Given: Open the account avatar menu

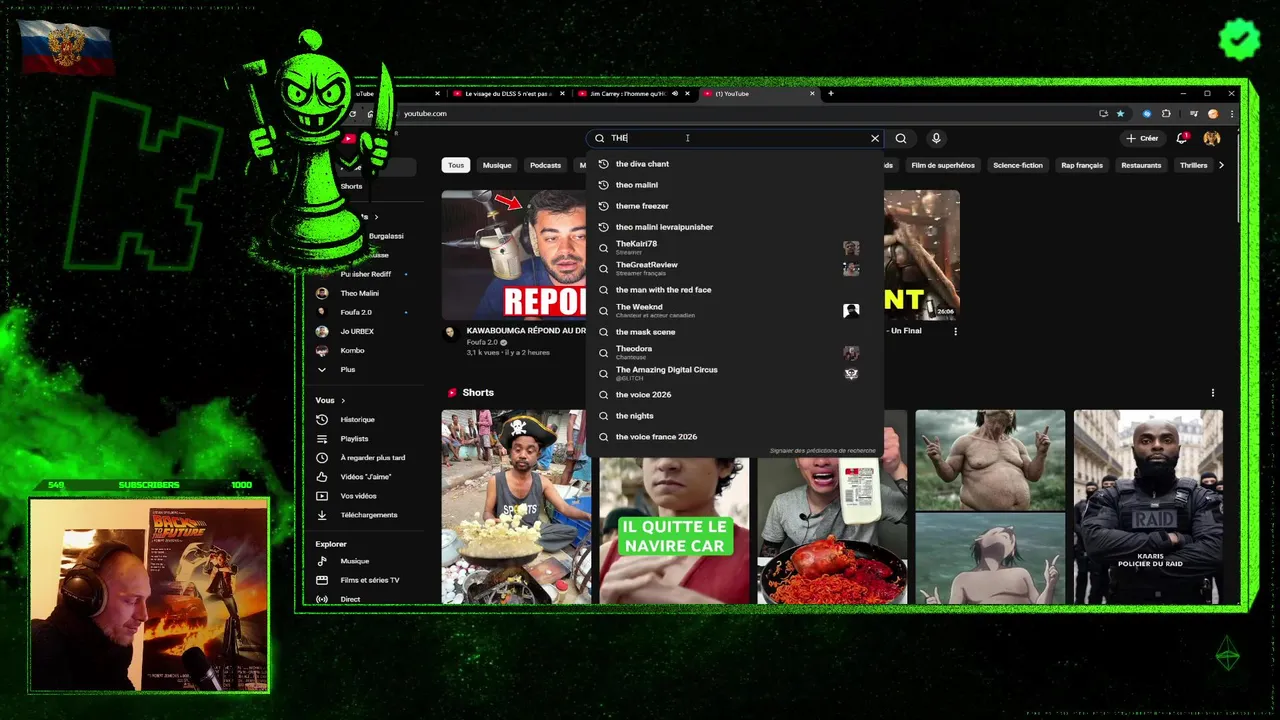Looking at the screenshot, I should point(1212,139).
